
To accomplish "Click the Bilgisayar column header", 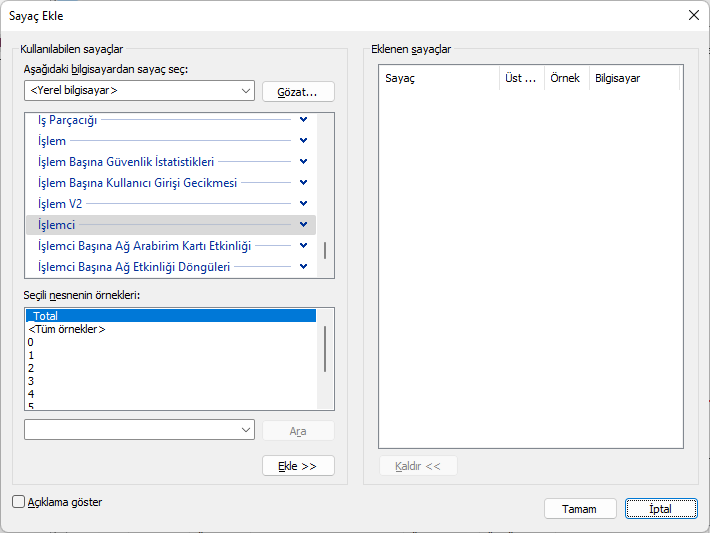I will coord(634,78).
